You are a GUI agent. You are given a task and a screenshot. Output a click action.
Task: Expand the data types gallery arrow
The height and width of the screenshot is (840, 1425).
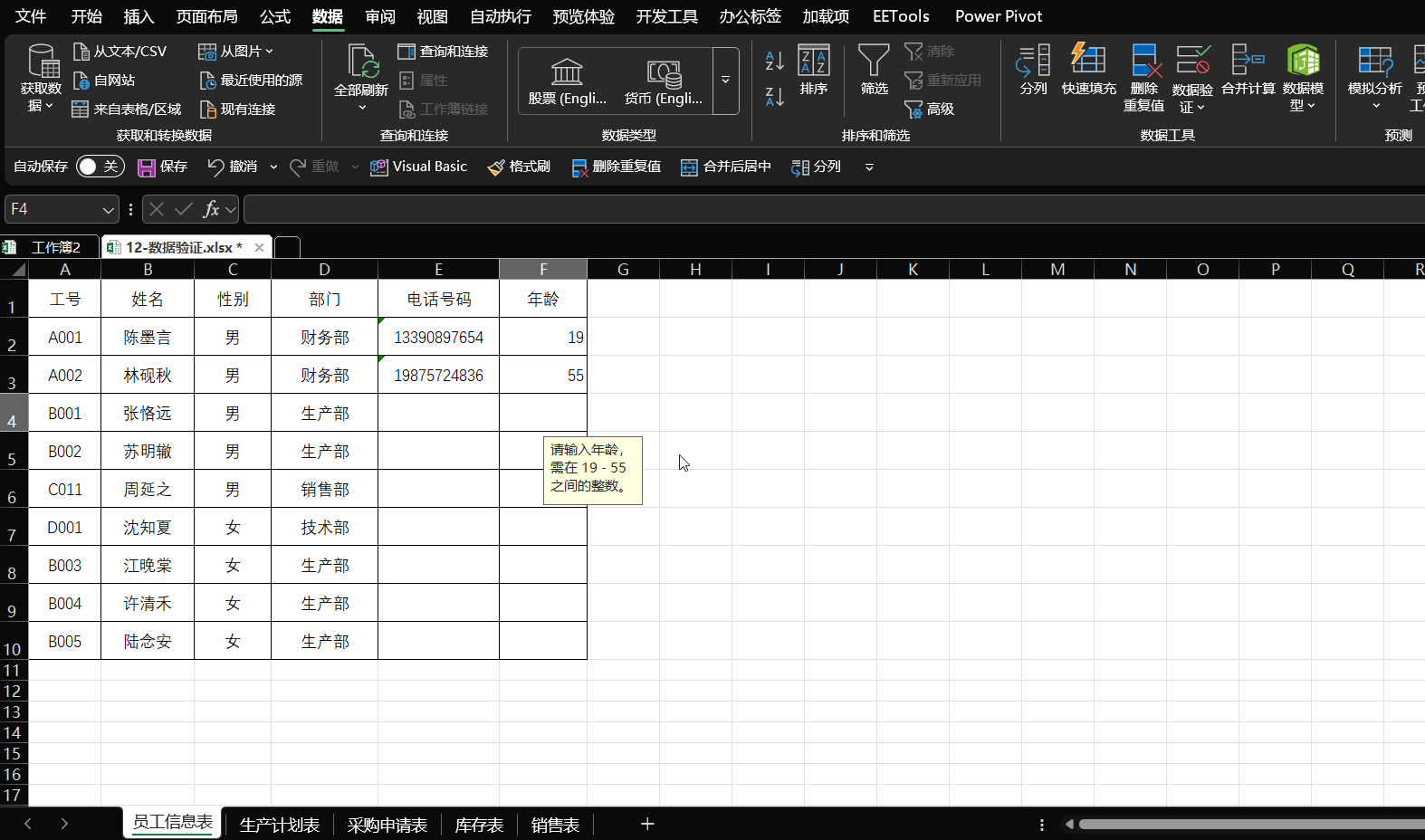[725, 81]
